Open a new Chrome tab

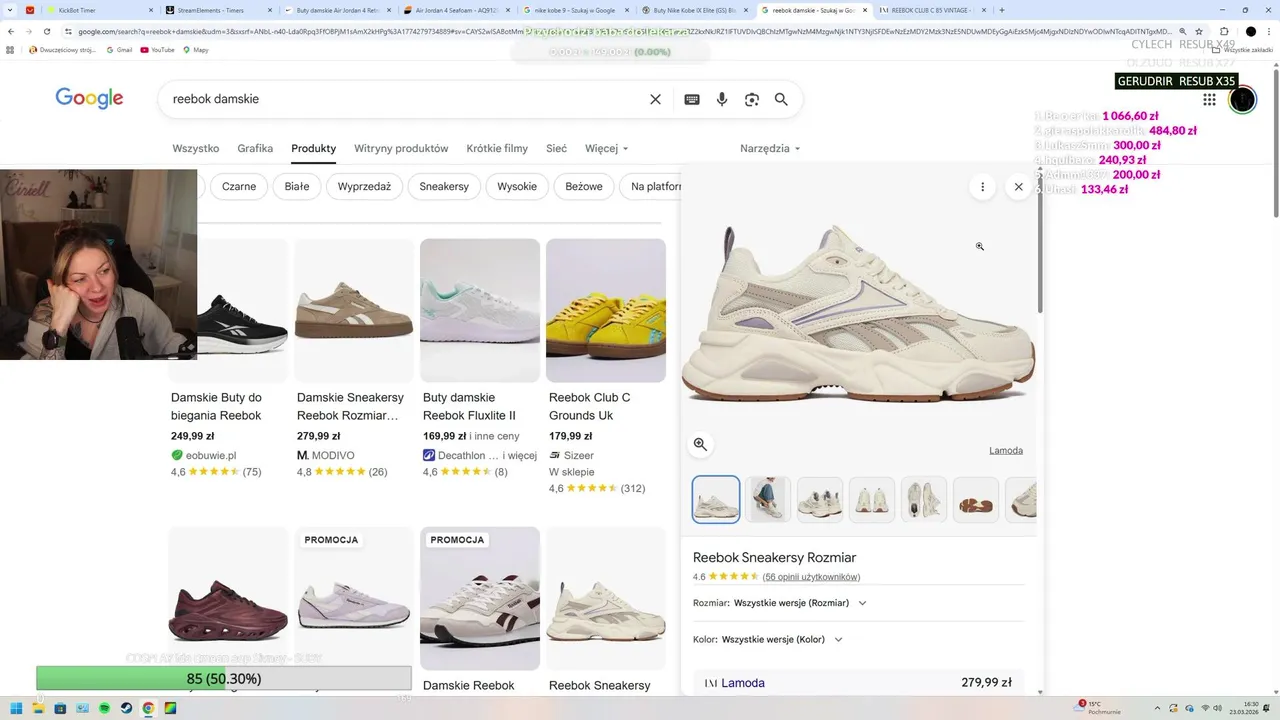coord(1002,10)
